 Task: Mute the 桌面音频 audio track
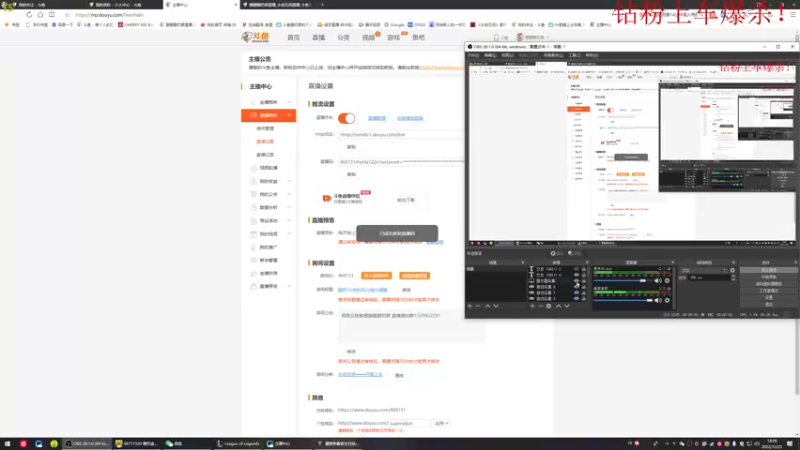point(658,300)
